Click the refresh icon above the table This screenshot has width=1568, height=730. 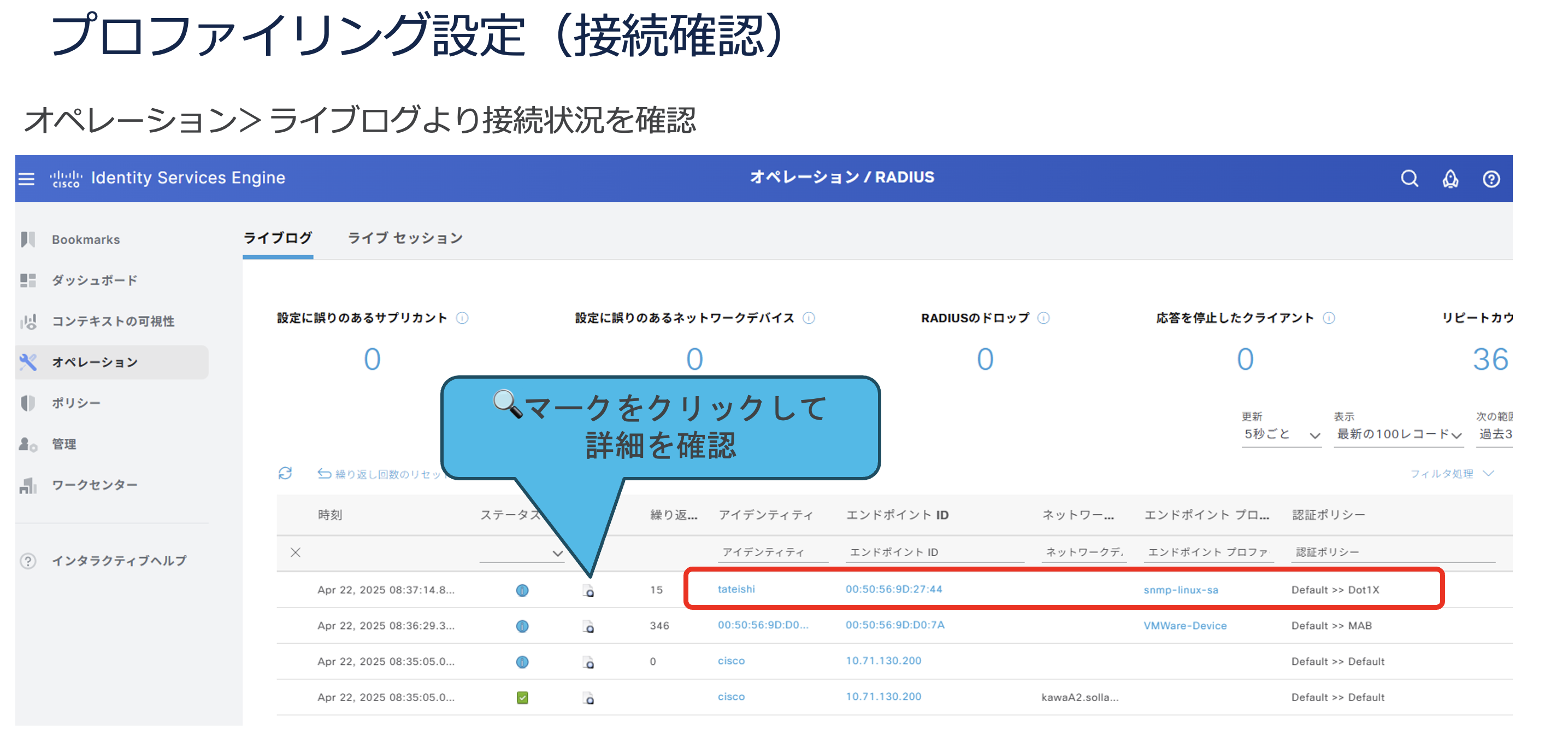[x=285, y=473]
